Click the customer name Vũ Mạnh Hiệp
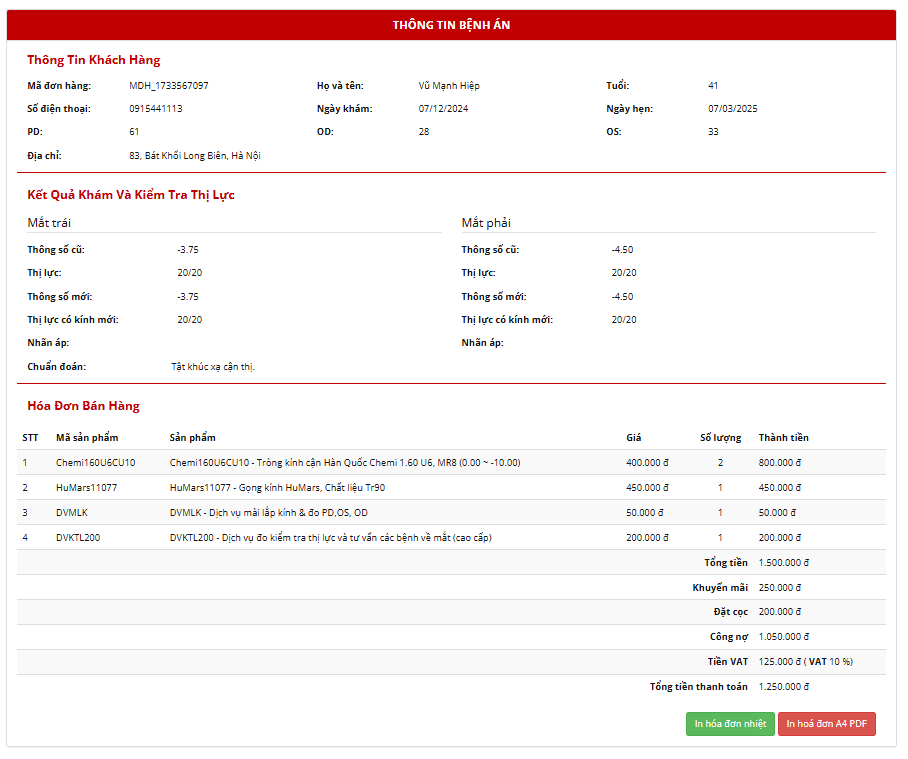Screen dimensions: 908x759 pyautogui.click(x=449, y=86)
